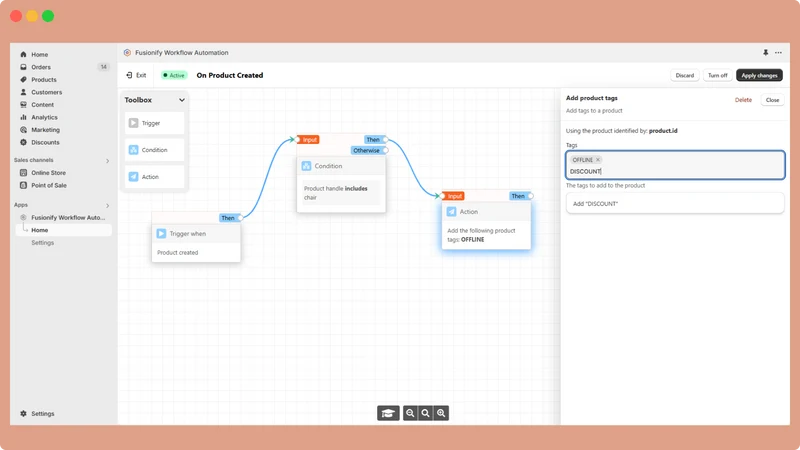Click the Orders inbox icon

(x=23, y=67)
